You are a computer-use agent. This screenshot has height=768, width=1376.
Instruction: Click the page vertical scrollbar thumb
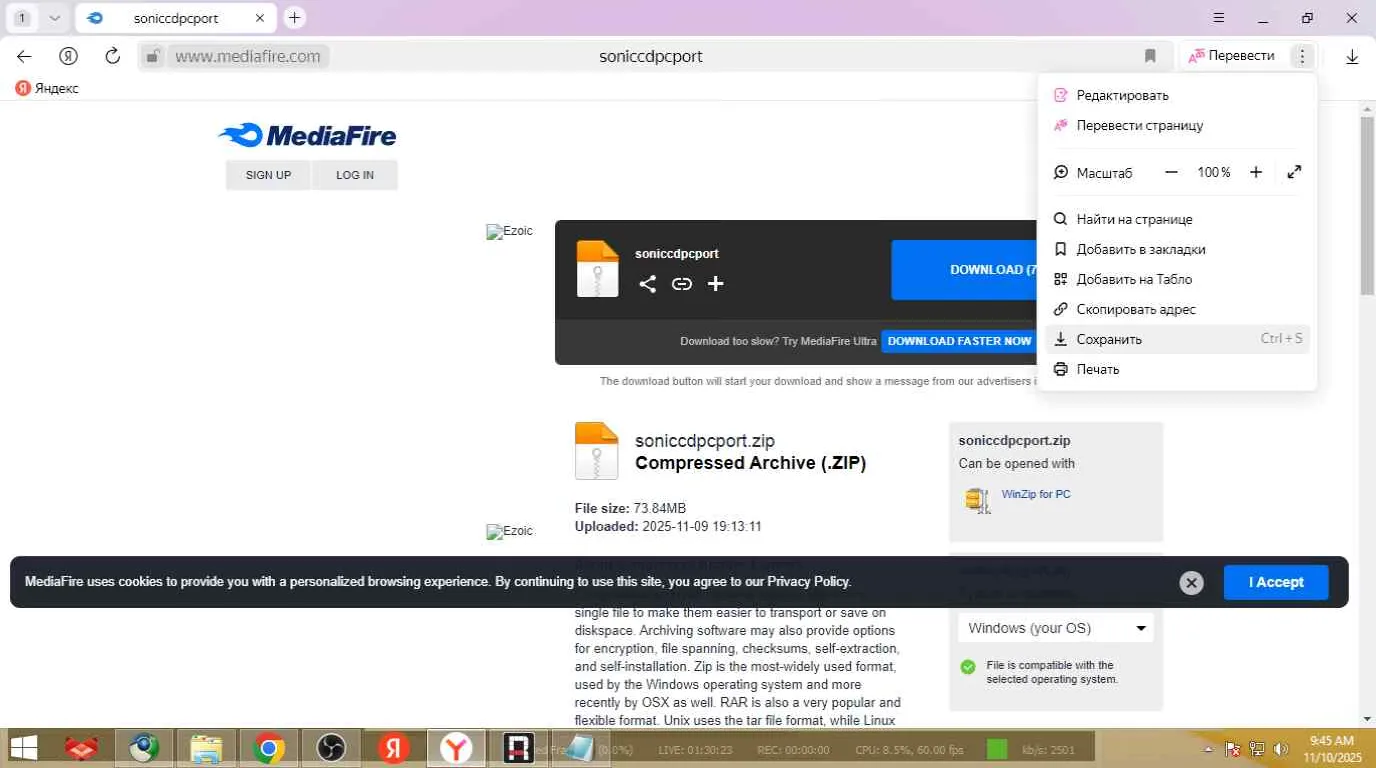pos(1367,205)
